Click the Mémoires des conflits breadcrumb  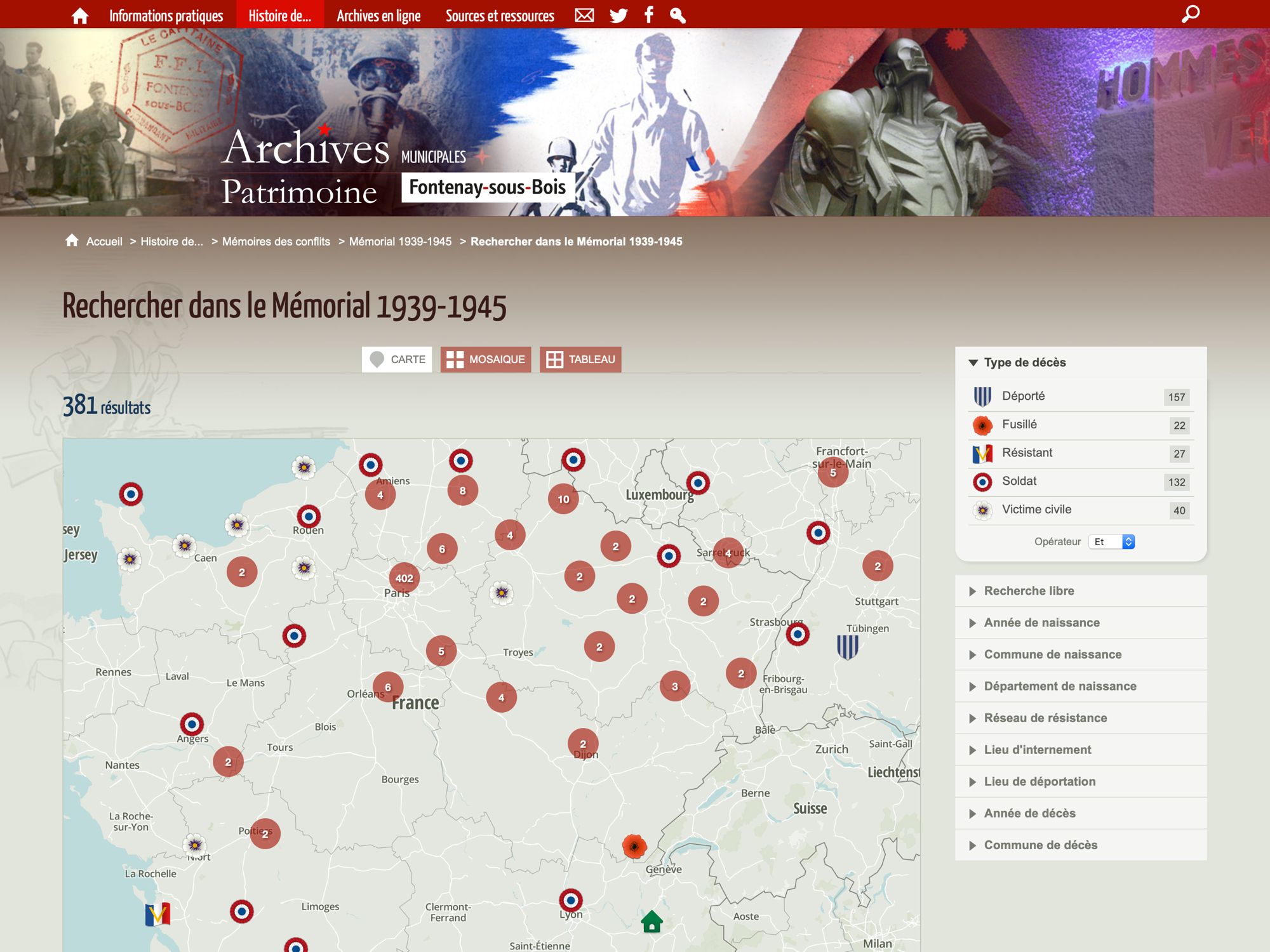coord(276,241)
